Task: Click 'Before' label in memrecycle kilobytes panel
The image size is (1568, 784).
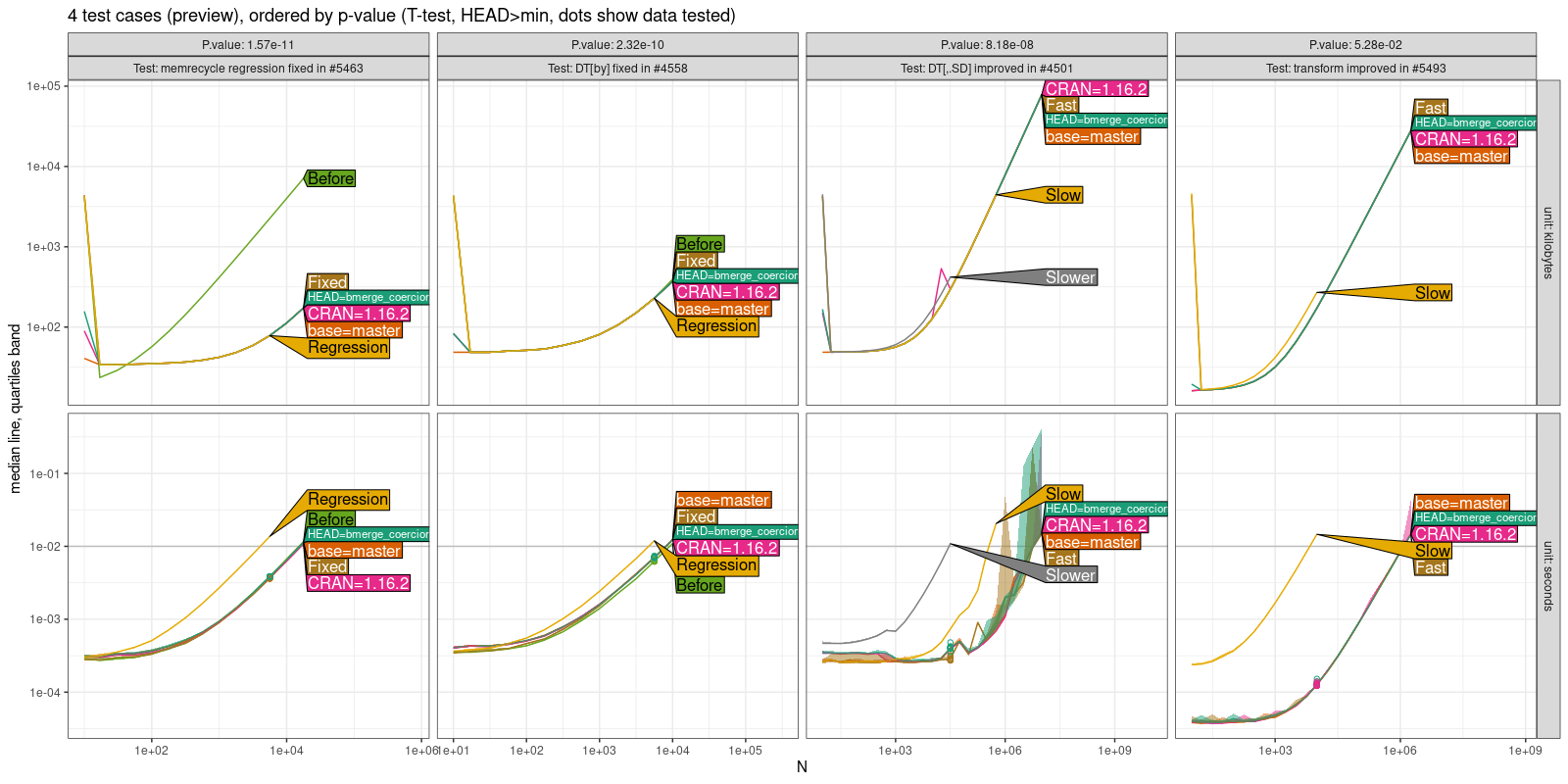Action: pyautogui.click(x=330, y=178)
